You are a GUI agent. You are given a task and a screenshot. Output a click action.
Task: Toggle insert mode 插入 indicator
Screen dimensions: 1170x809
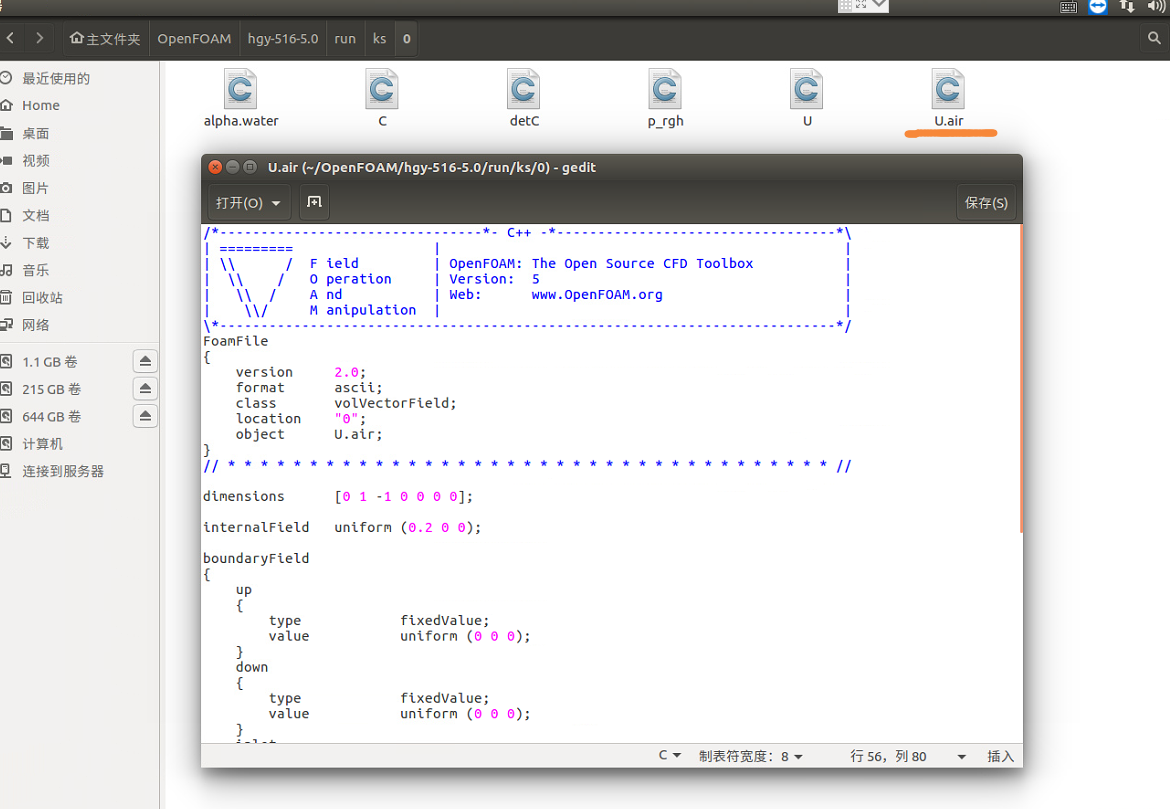coord(1000,756)
